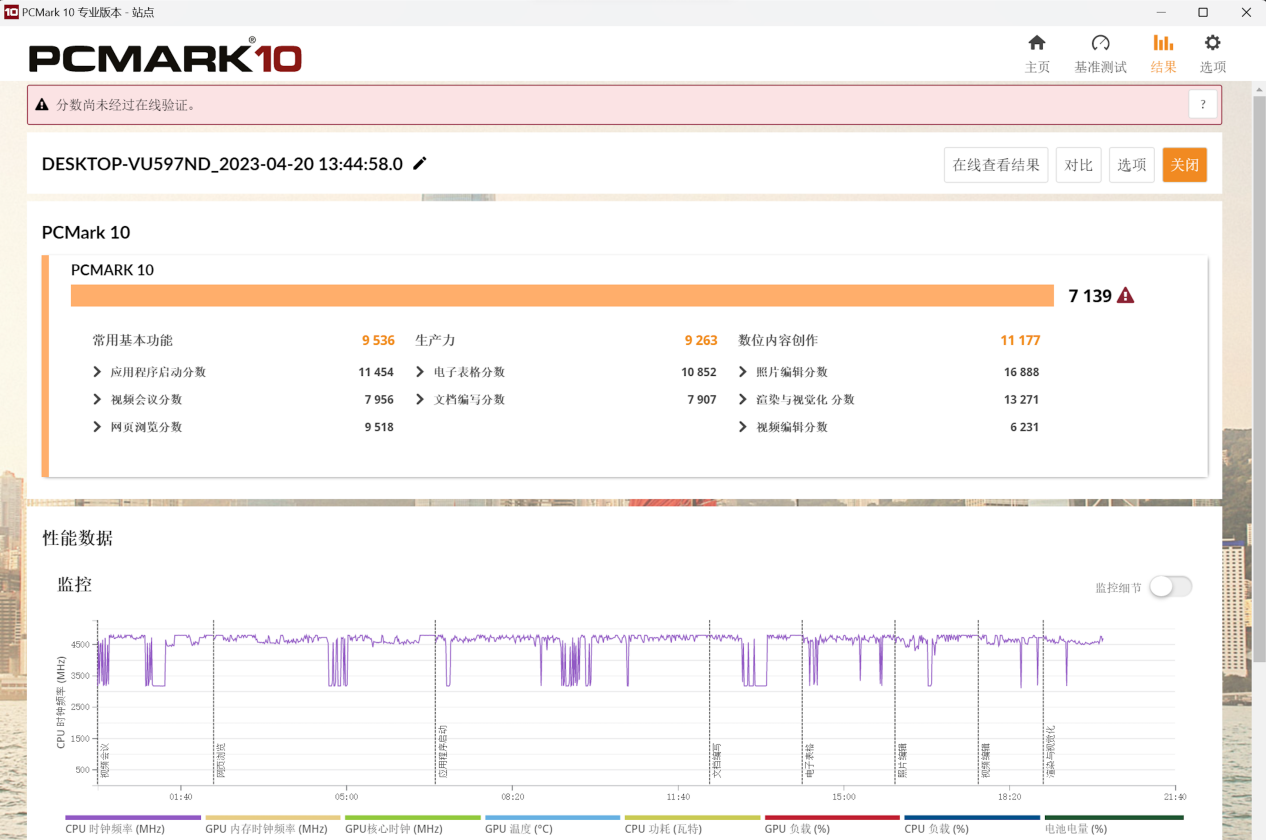This screenshot has height=840, width=1266.
Task: Click the question mark help button
Action: tap(1203, 105)
